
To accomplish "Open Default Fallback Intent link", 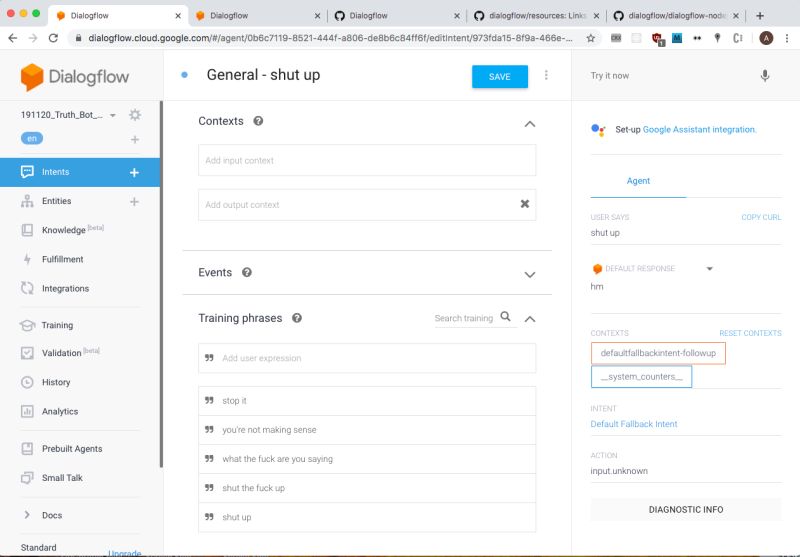I will [x=634, y=424].
